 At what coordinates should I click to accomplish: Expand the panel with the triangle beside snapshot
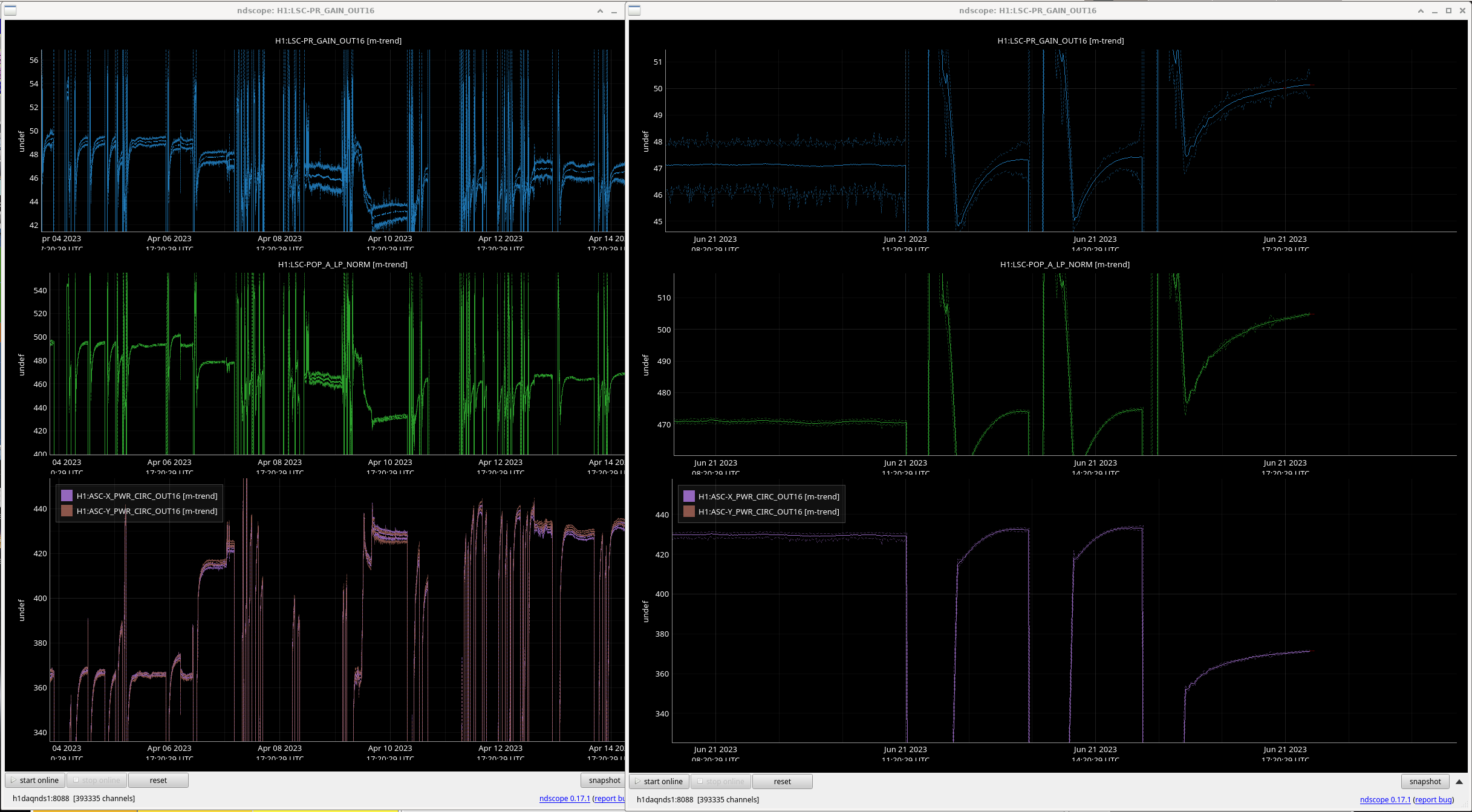coord(1459,782)
